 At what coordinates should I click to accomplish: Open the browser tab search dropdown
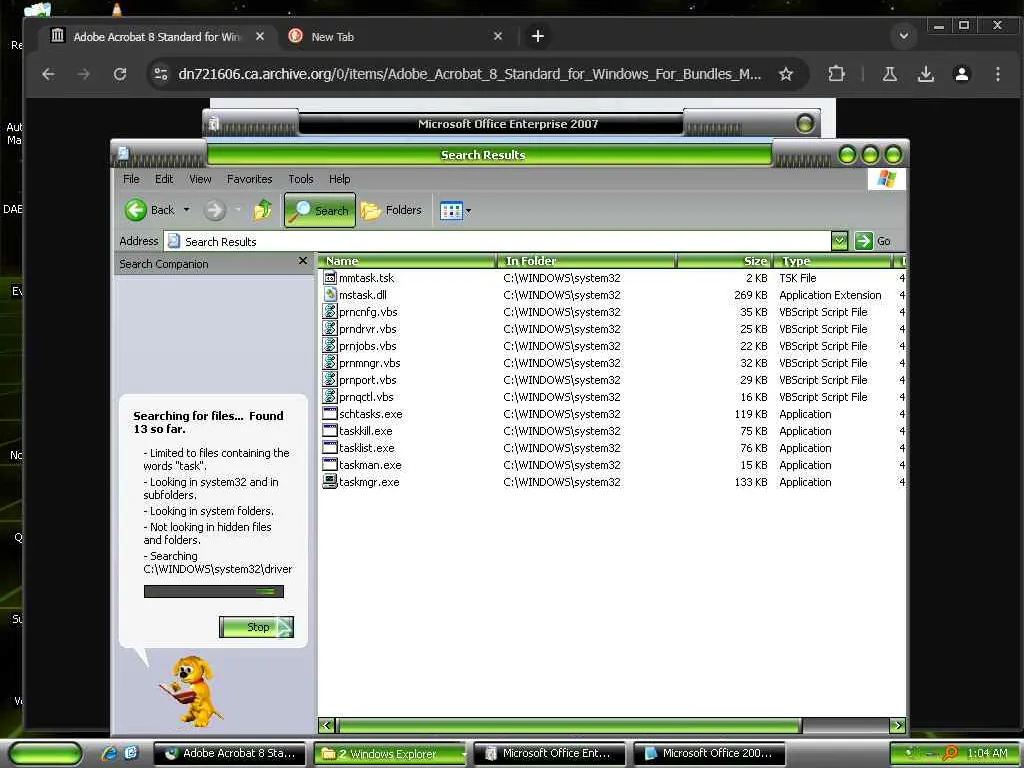[904, 36]
